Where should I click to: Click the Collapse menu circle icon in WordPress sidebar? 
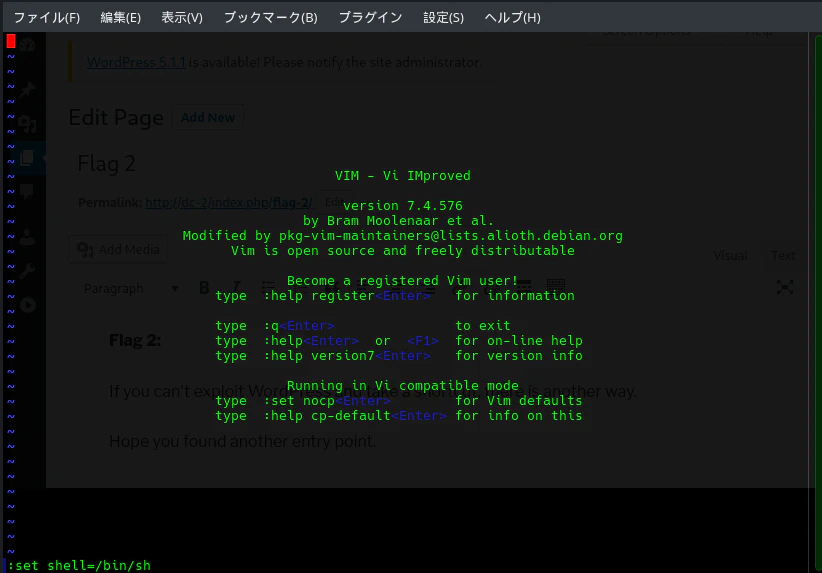[x=28, y=305]
